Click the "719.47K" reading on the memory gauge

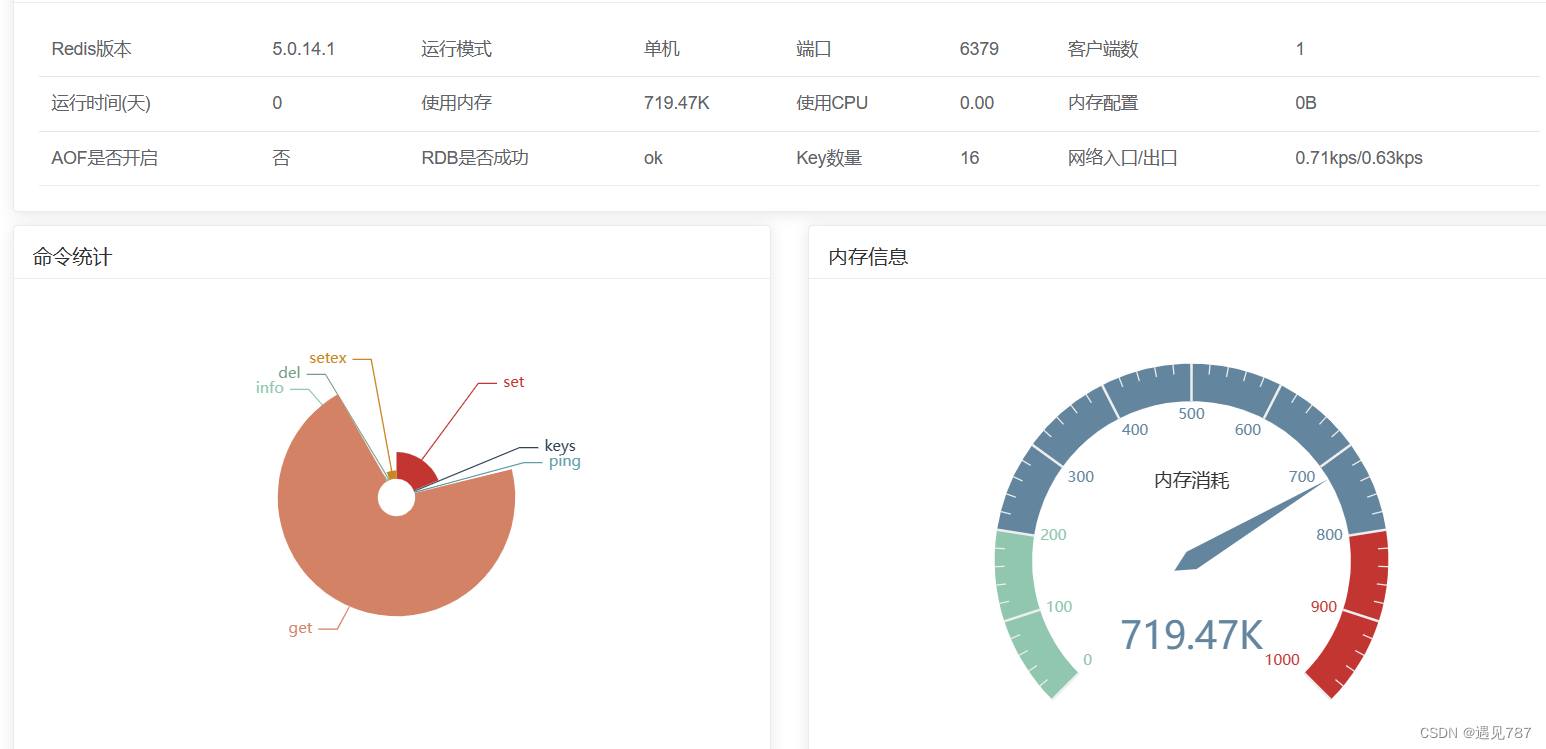coord(1192,634)
